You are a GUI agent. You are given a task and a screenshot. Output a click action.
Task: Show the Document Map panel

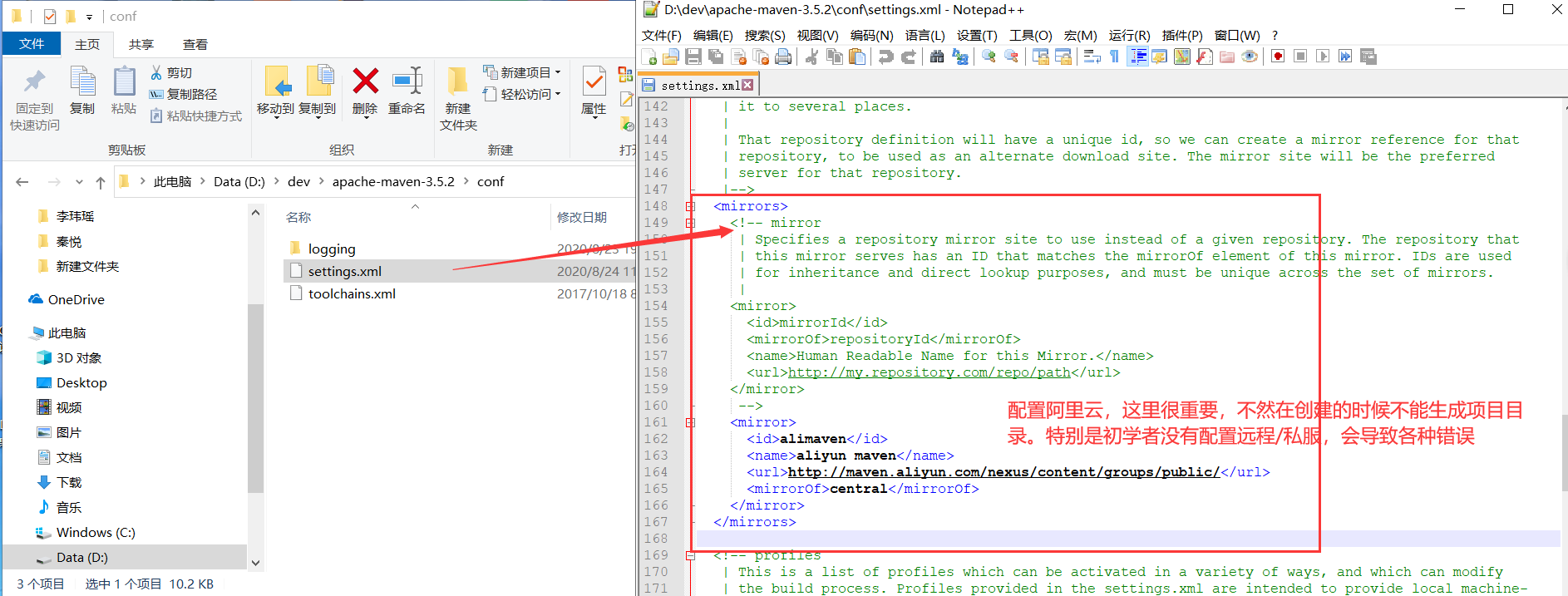click(1181, 57)
